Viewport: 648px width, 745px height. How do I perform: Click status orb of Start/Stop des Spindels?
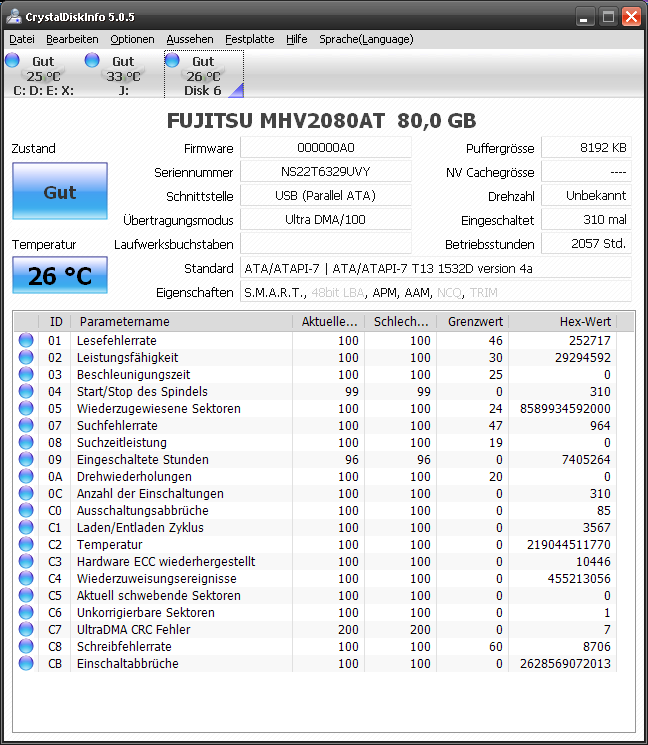click(26, 391)
